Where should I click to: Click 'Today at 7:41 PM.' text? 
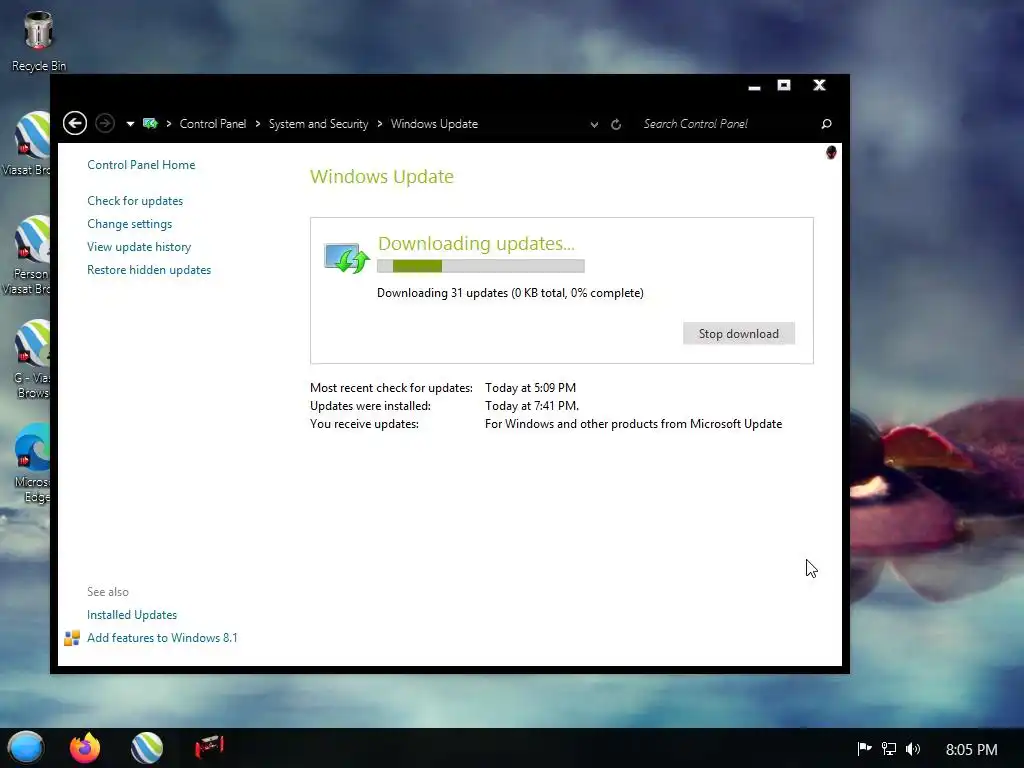(532, 406)
